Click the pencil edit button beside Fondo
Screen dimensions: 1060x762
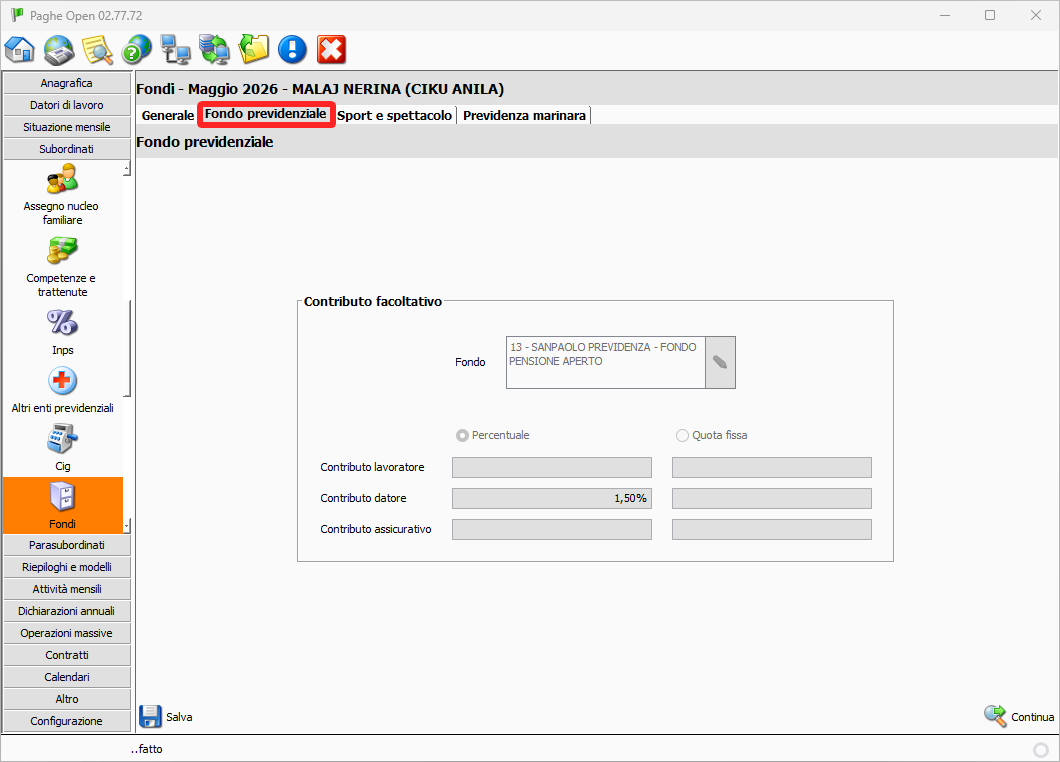[x=720, y=362]
